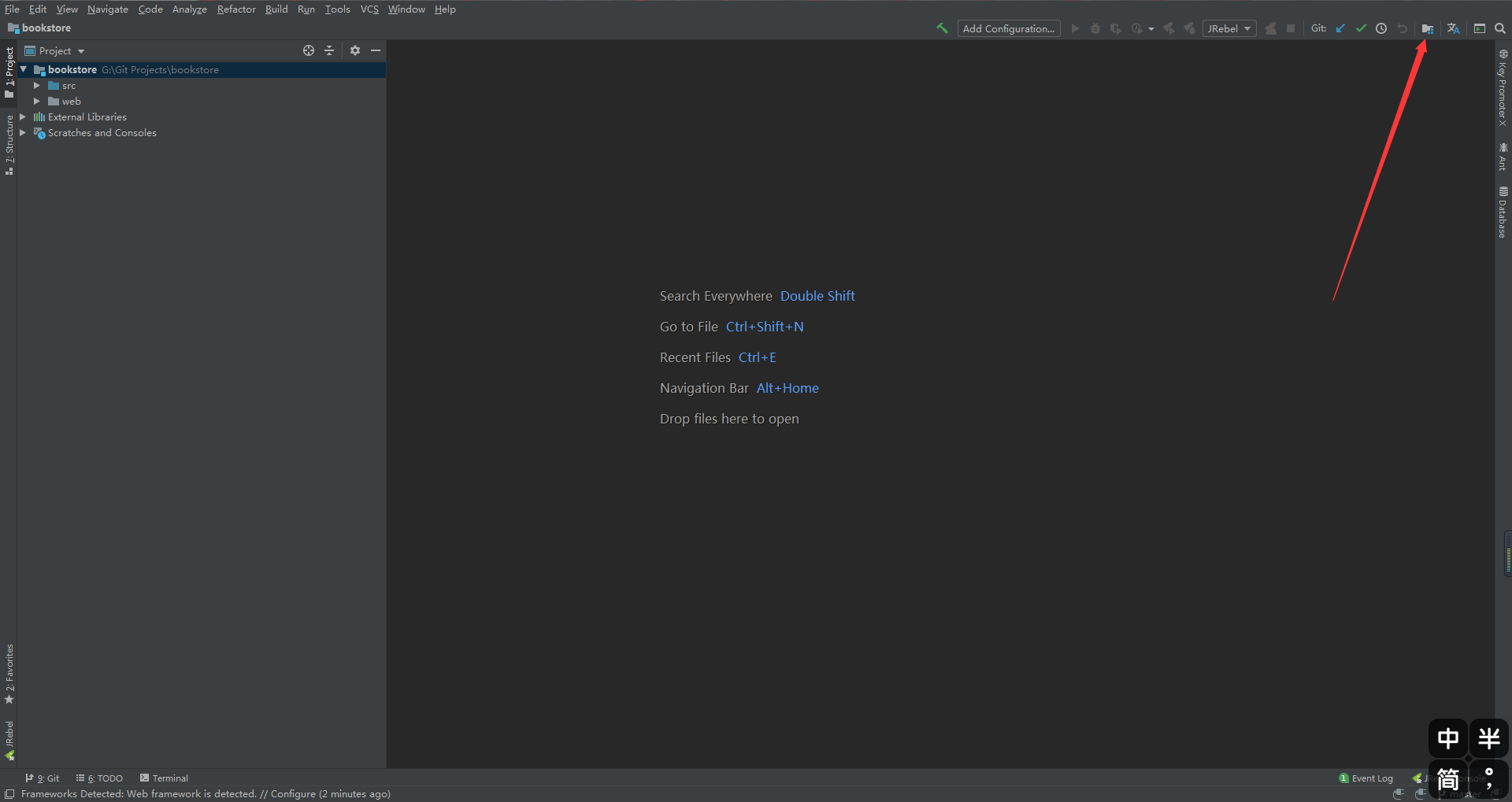Click the Git Rollback undo icon

coord(1402,28)
